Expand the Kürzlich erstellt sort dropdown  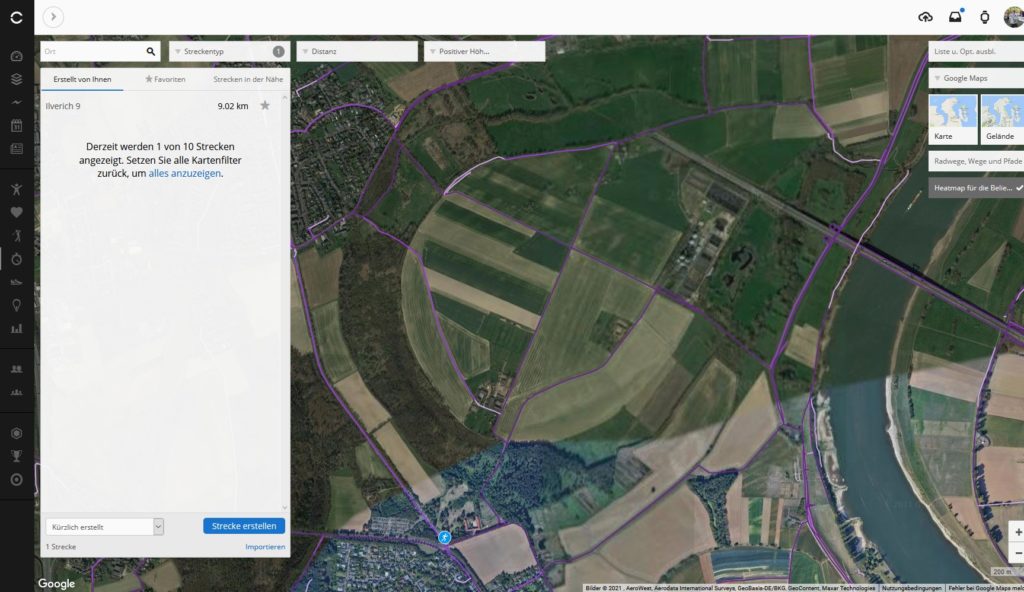pos(104,526)
